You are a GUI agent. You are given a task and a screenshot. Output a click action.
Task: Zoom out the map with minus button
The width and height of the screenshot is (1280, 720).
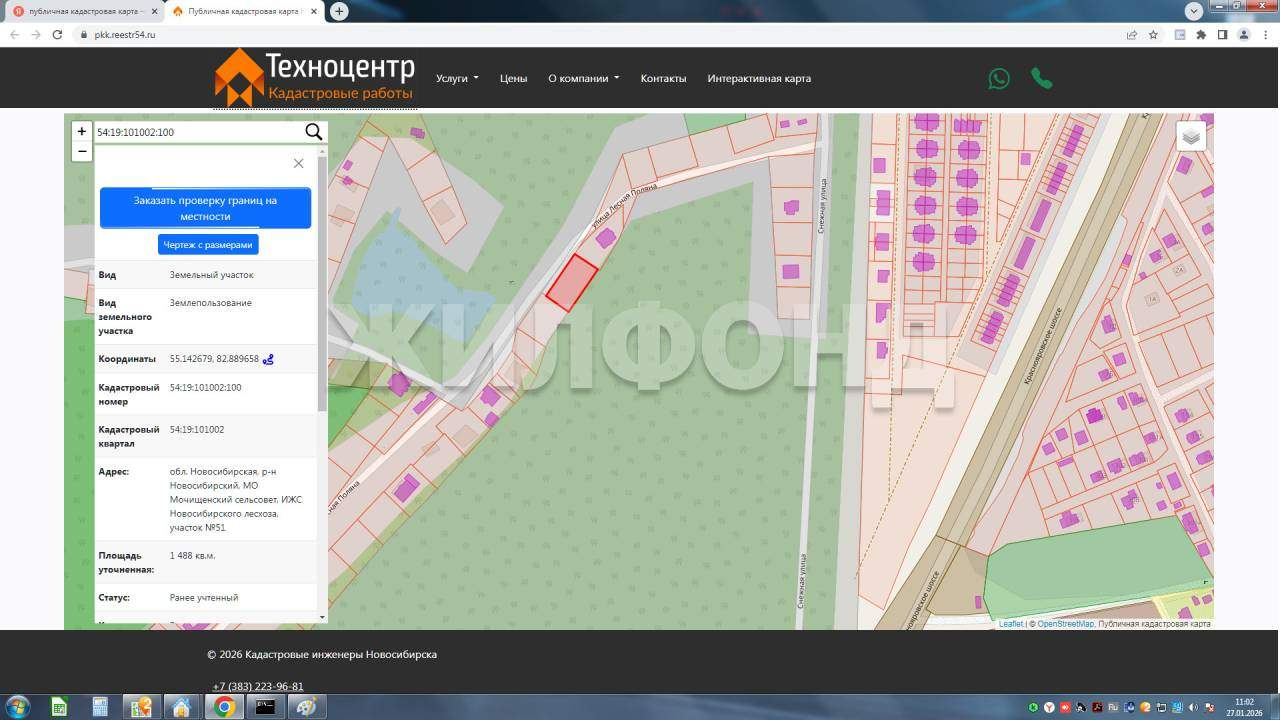click(82, 152)
